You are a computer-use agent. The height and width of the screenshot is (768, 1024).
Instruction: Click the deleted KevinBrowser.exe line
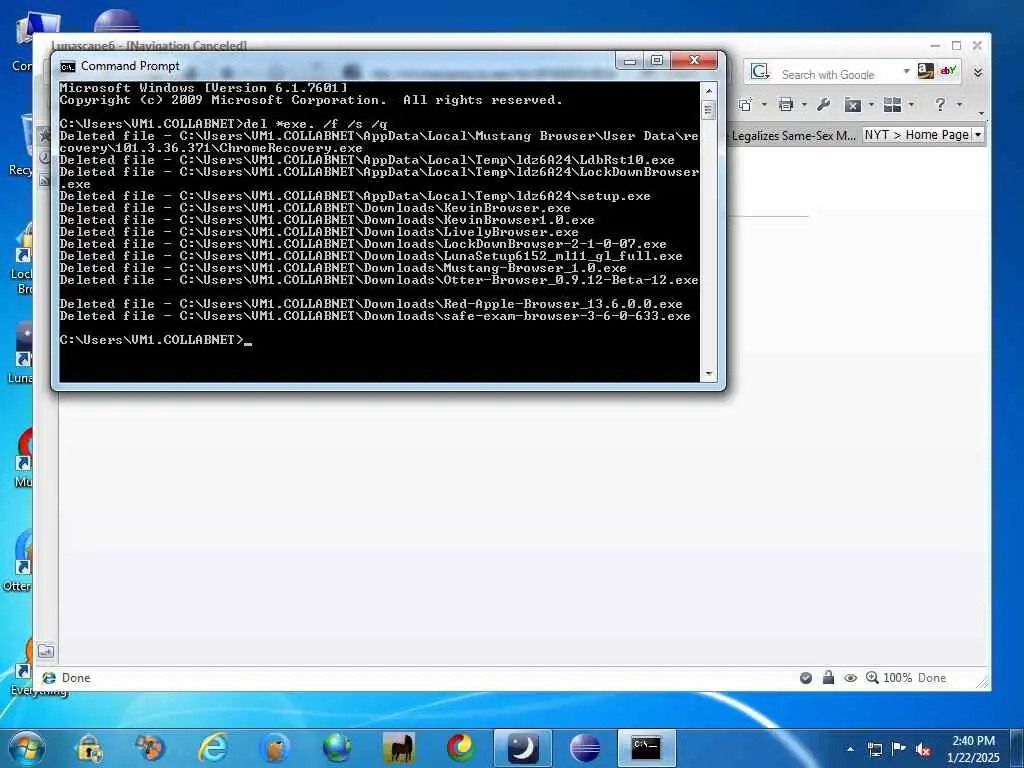tap(315, 208)
